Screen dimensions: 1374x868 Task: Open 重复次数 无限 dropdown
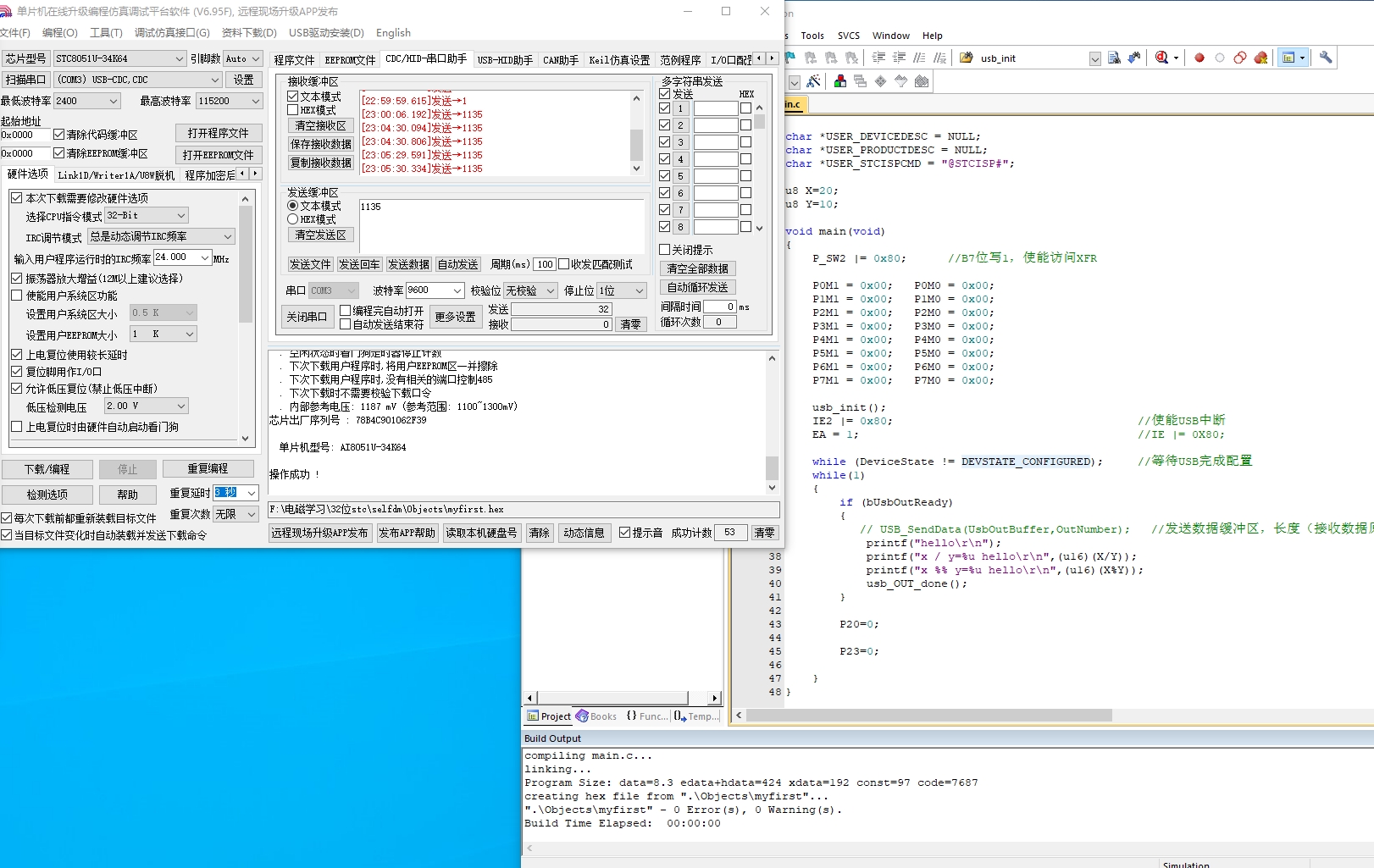[236, 514]
